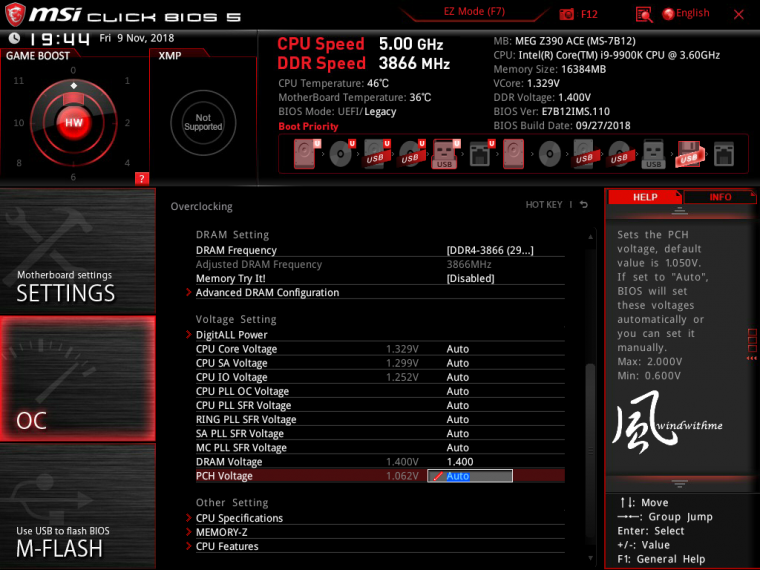
Task: Switch to the HELP tab
Action: [645, 197]
